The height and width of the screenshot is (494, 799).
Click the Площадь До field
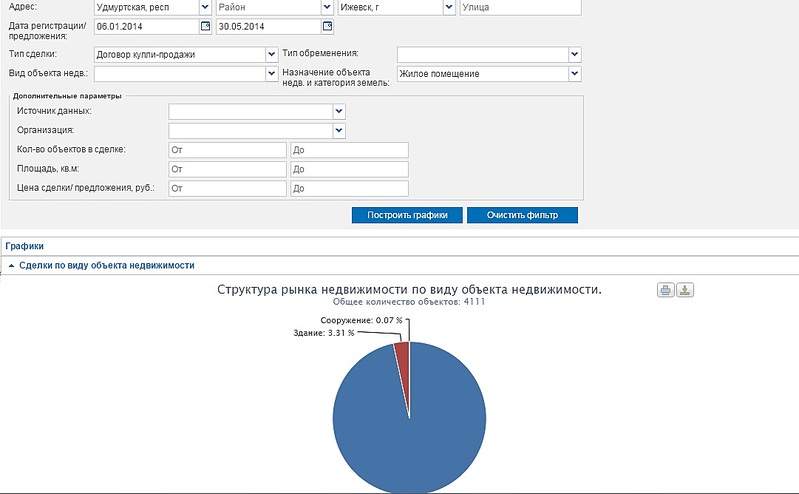point(349,169)
